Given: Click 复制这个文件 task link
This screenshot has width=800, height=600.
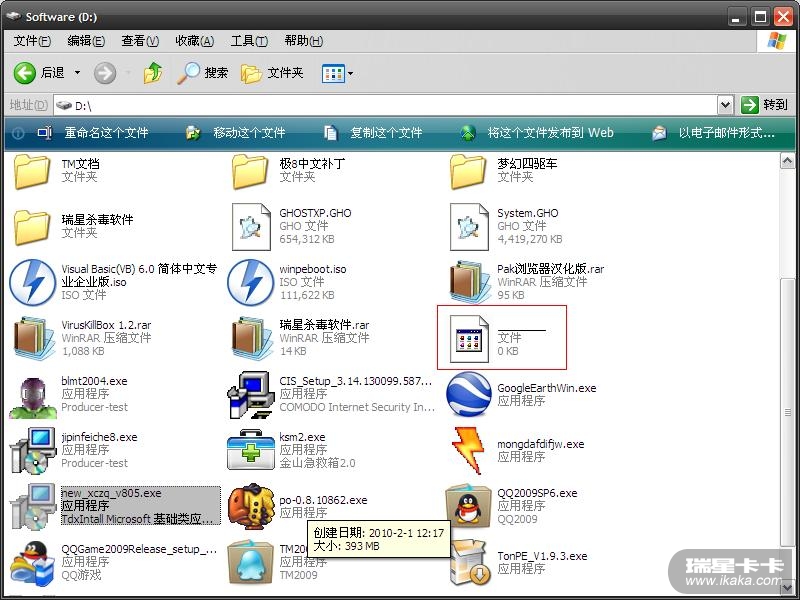Looking at the screenshot, I should point(373,133).
